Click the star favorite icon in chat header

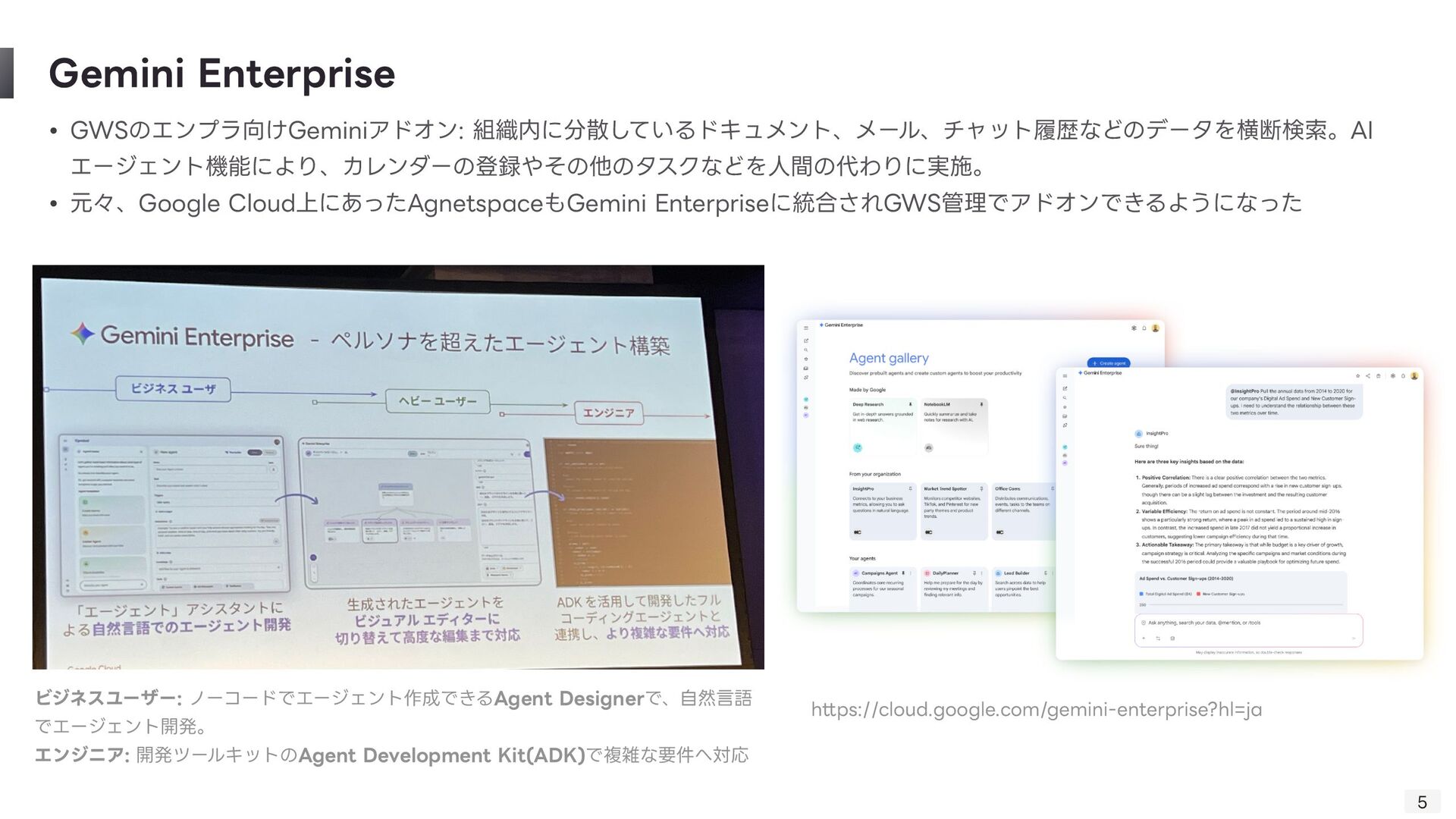1358,375
